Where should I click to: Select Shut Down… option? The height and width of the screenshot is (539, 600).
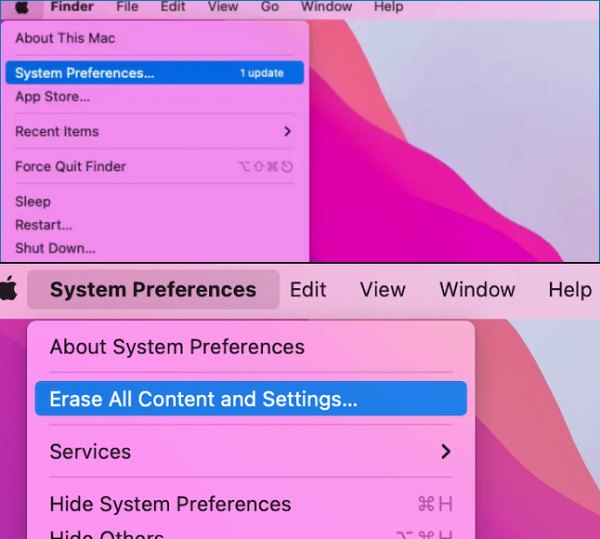[55, 248]
